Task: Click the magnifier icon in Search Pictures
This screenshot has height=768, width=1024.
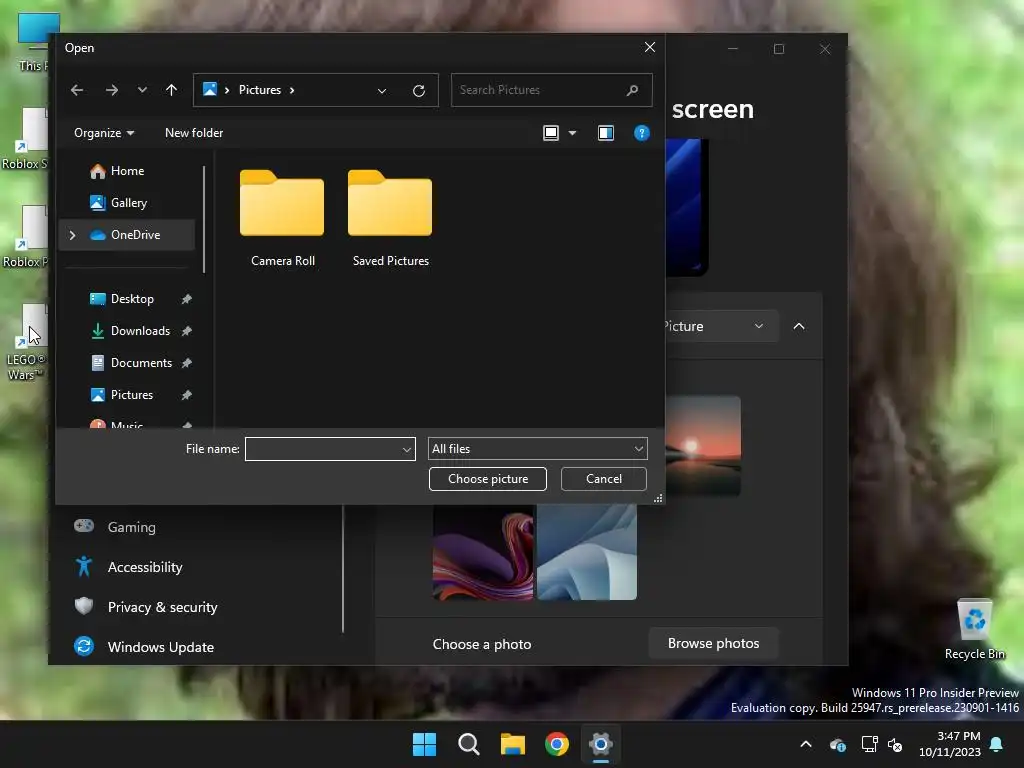Action: (632, 90)
